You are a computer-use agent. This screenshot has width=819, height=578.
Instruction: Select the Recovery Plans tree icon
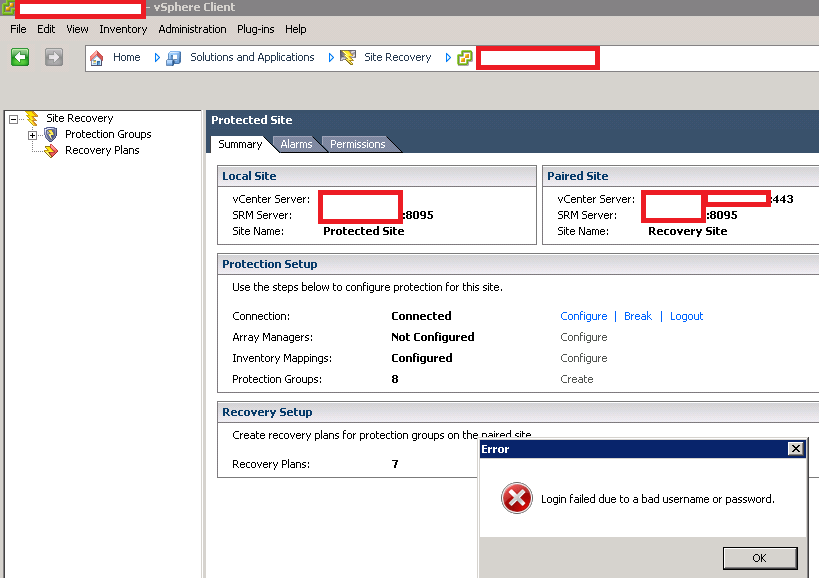(51, 150)
